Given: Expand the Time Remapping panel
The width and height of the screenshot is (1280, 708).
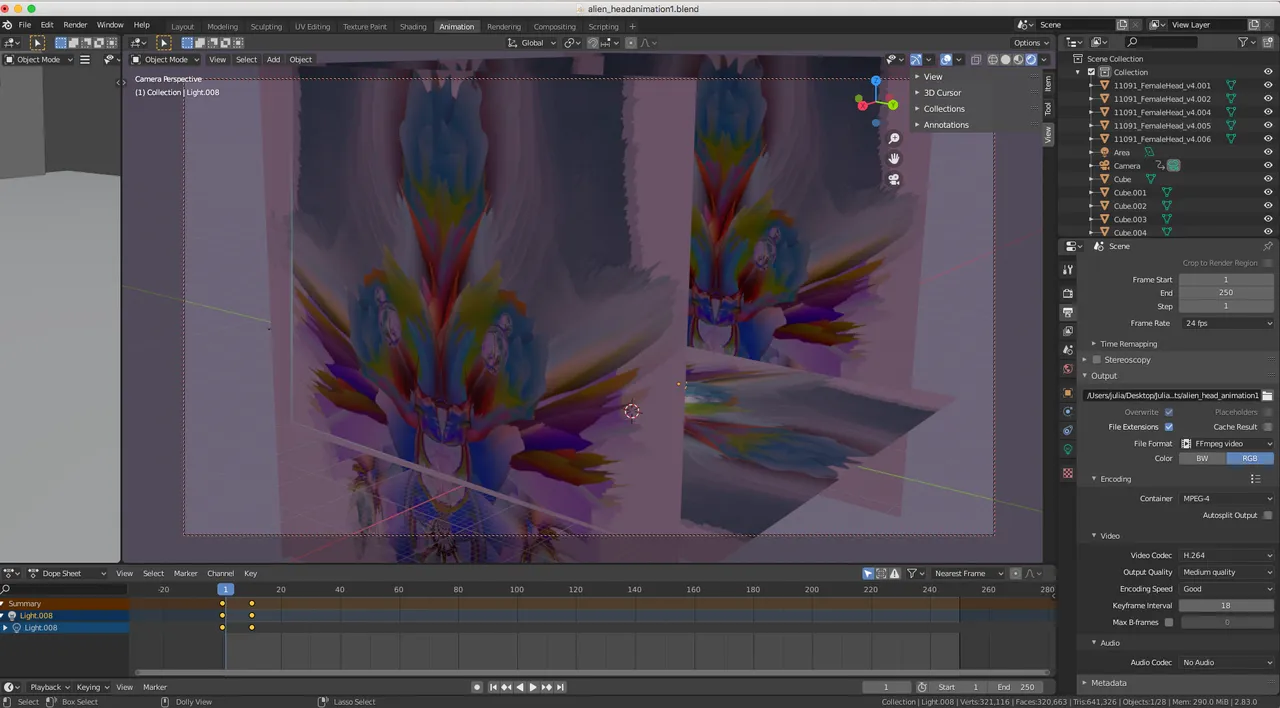Looking at the screenshot, I should 1128,343.
